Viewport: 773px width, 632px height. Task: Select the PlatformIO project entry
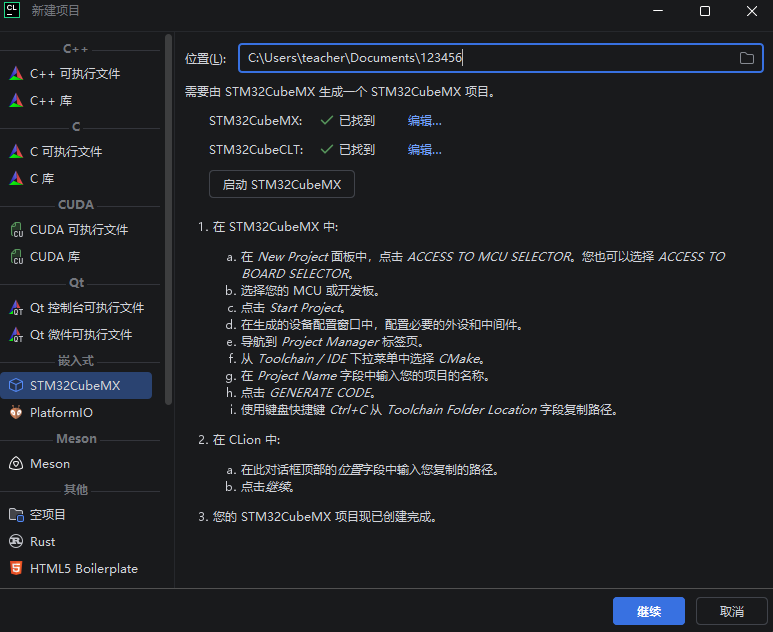pos(76,413)
